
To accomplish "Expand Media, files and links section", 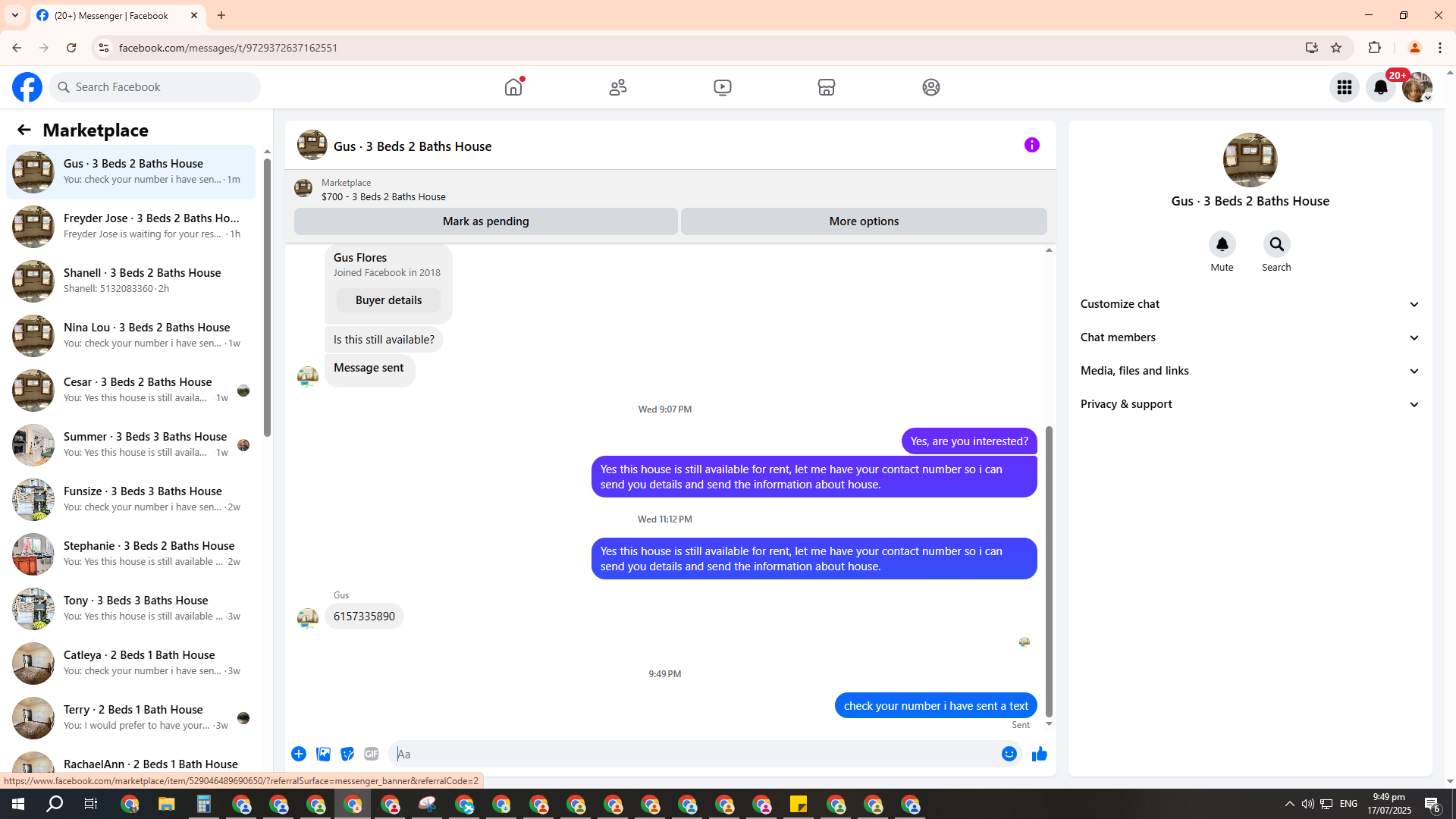I will click(x=1250, y=371).
